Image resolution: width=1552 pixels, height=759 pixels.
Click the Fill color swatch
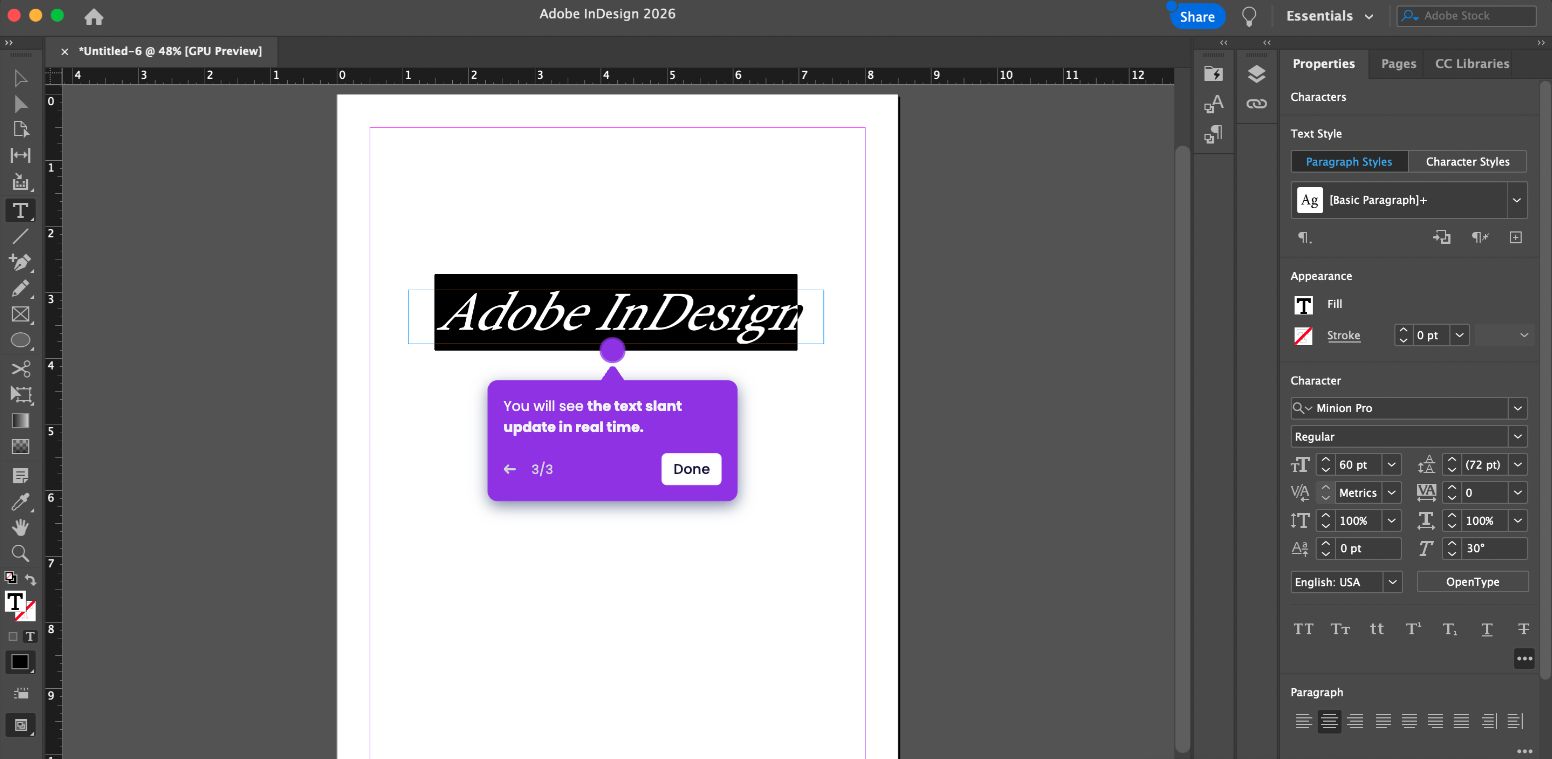click(x=1303, y=305)
